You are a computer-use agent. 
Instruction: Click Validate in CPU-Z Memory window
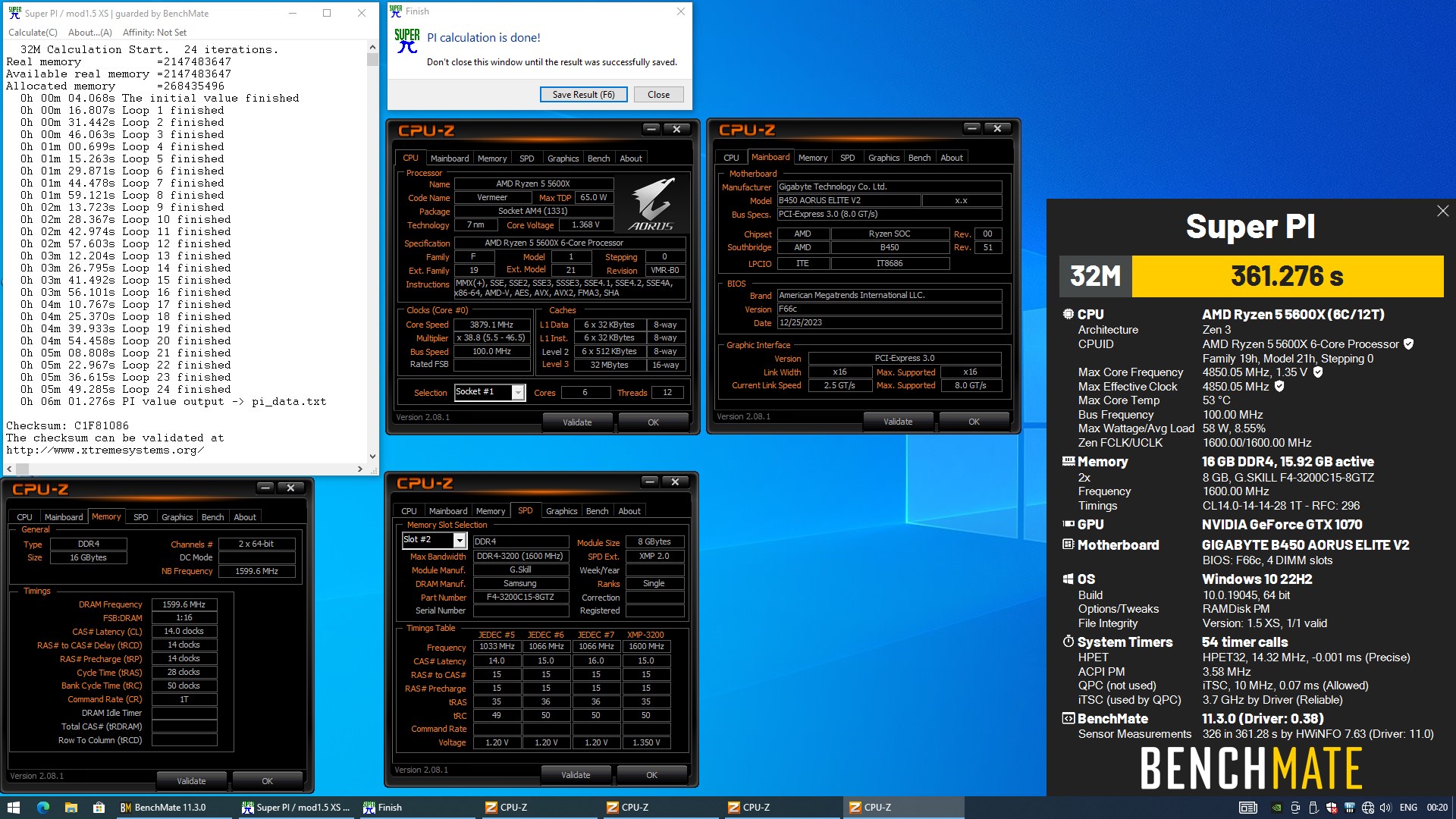[191, 781]
